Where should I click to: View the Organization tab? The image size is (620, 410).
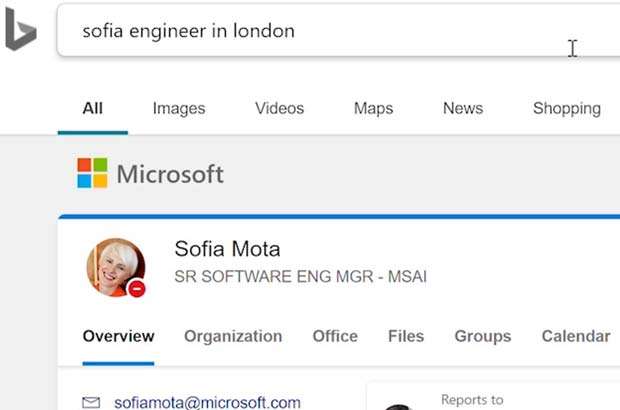(x=233, y=336)
